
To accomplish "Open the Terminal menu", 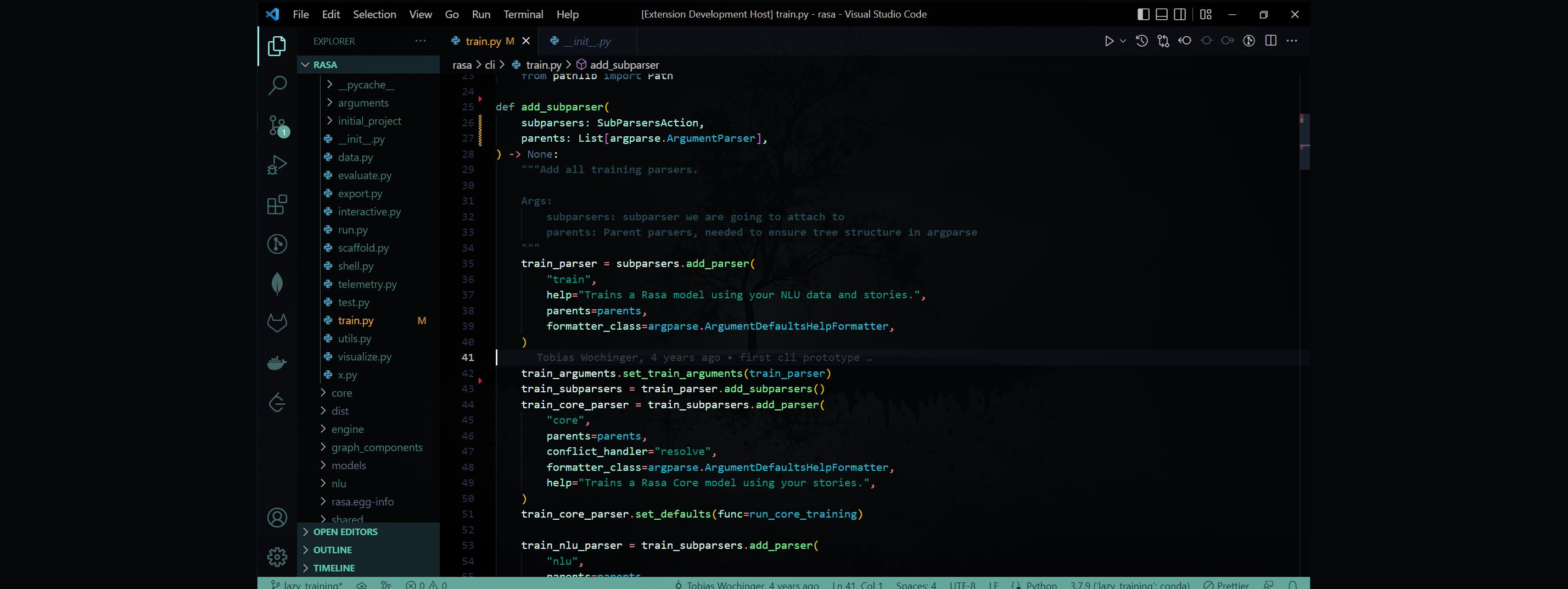I will pyautogui.click(x=522, y=14).
